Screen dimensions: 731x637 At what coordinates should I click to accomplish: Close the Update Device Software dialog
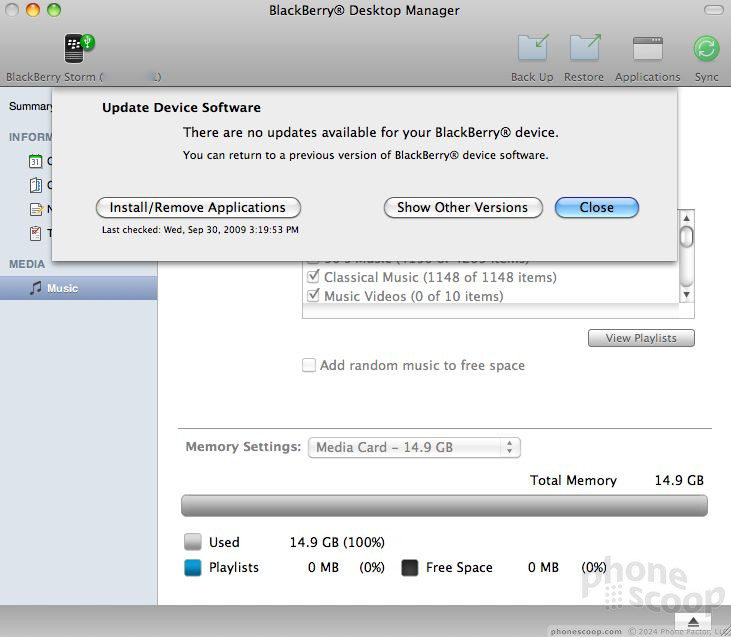[x=597, y=208]
